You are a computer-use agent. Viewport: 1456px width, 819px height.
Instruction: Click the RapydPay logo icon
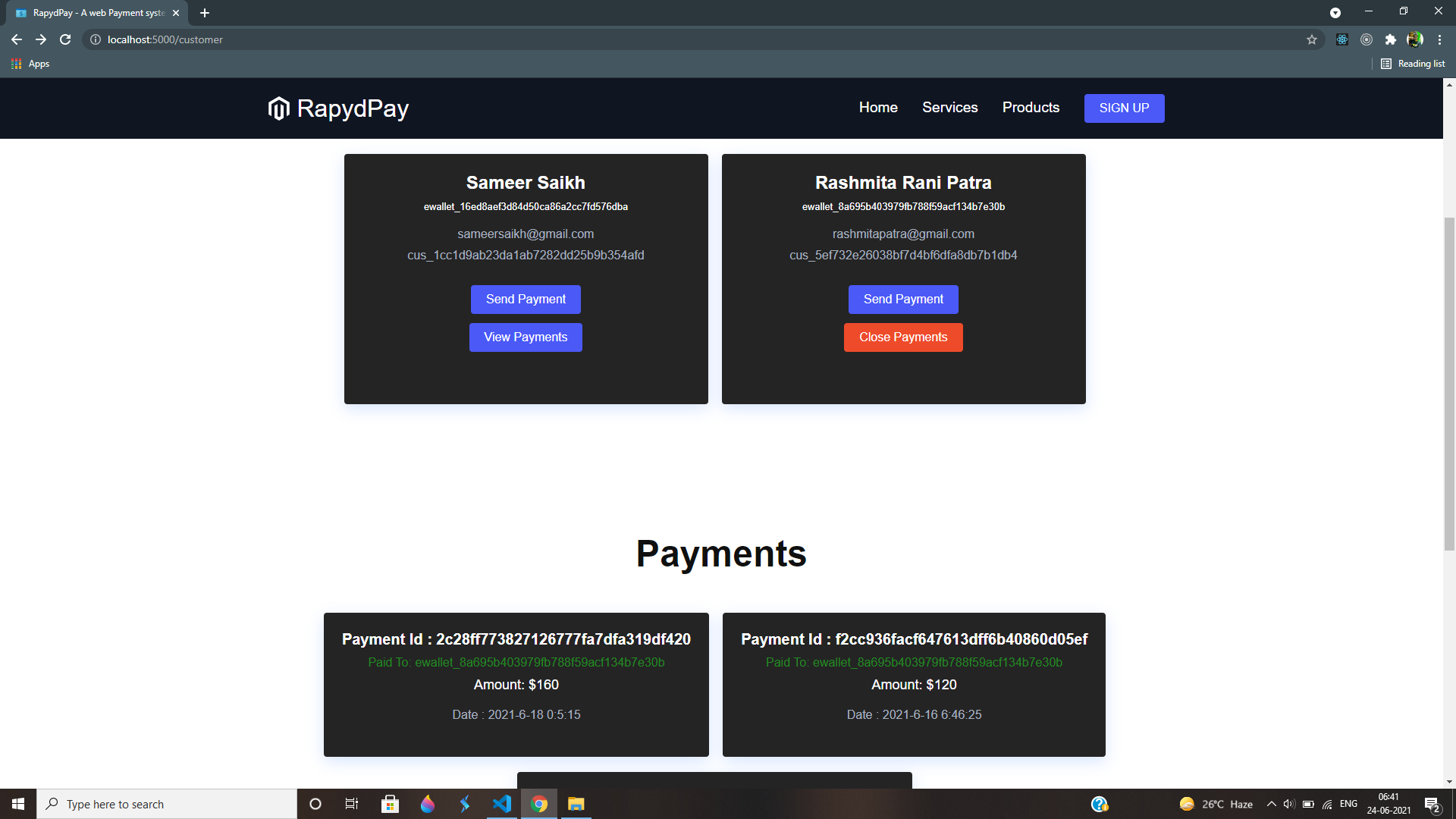click(x=278, y=108)
